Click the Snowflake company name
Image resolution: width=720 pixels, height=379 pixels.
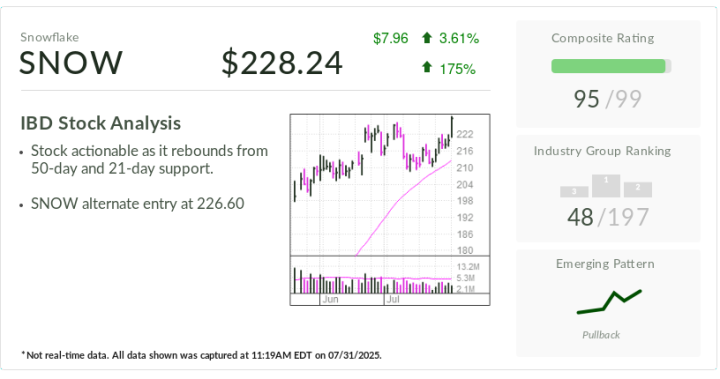click(50, 37)
